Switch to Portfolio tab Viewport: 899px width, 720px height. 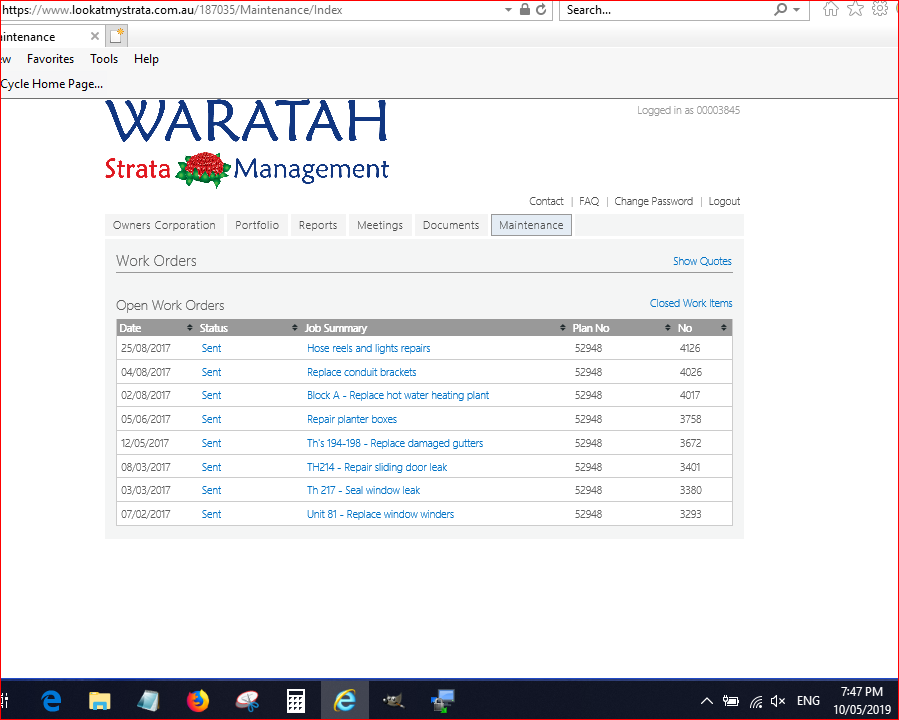[257, 225]
